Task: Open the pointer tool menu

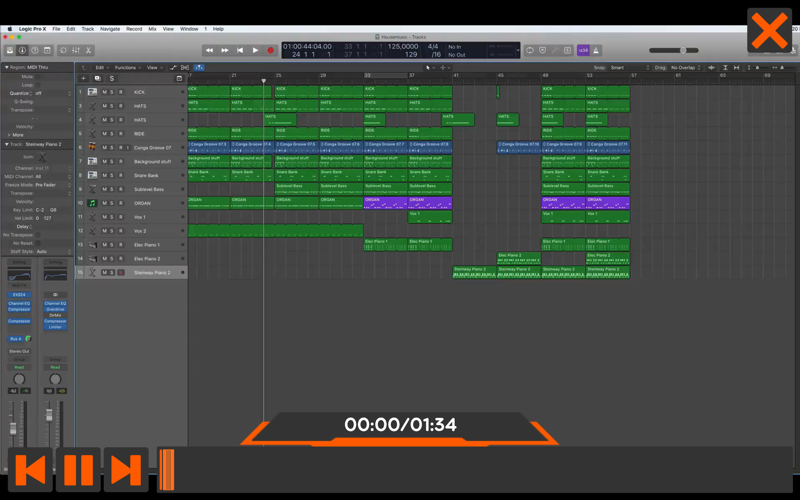Action: click(430, 67)
